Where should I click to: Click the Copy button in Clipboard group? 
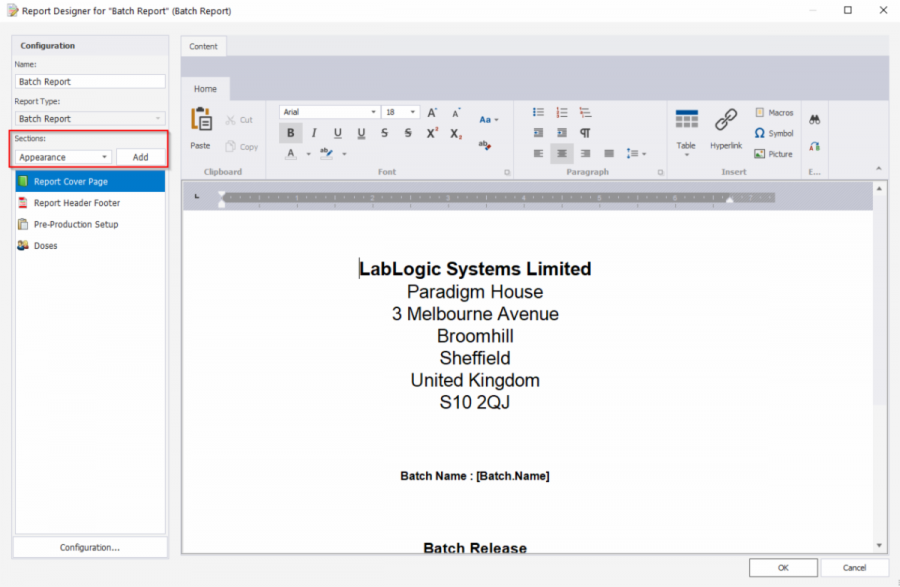[242, 147]
